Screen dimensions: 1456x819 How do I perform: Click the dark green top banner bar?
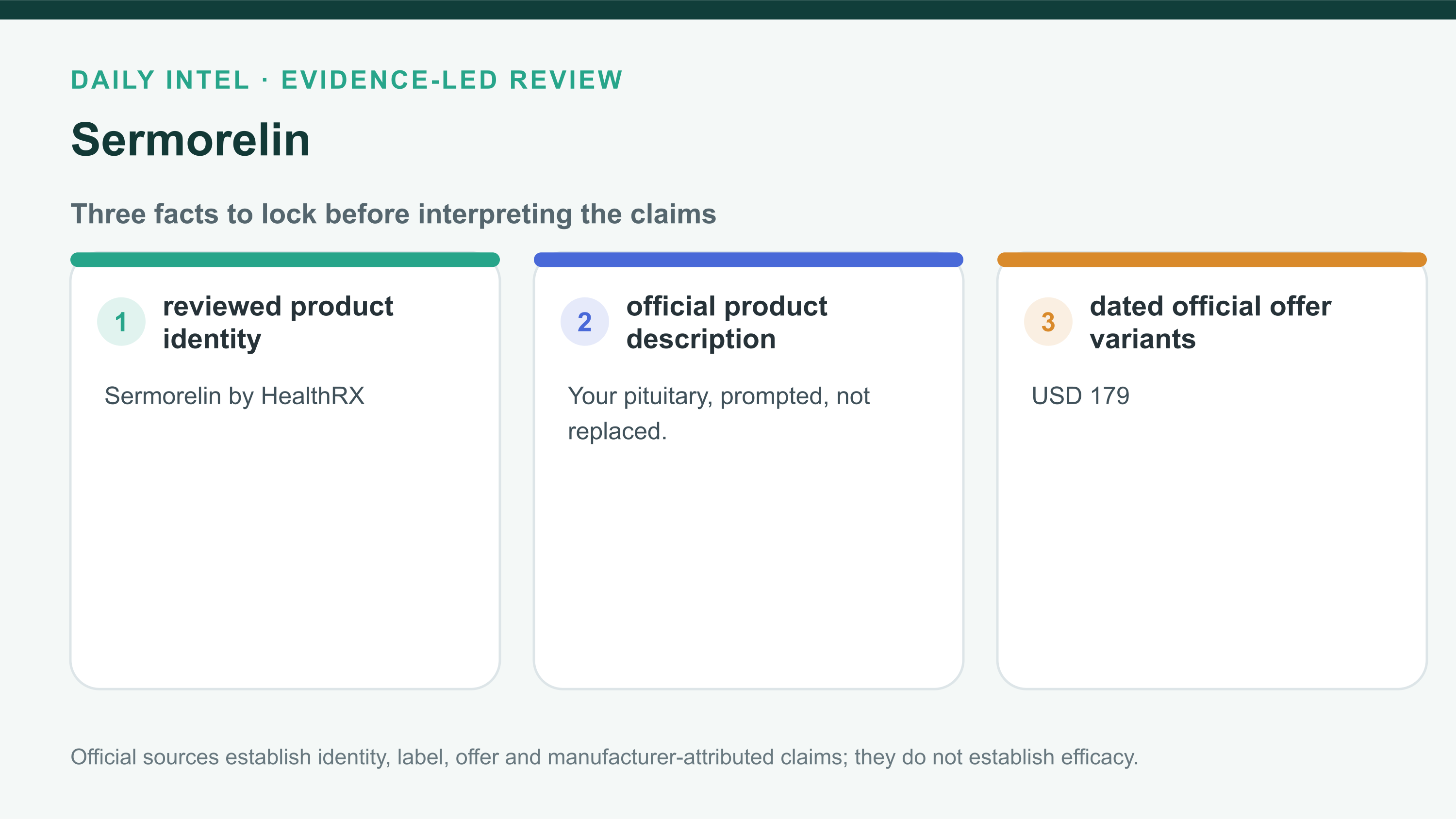click(728, 10)
